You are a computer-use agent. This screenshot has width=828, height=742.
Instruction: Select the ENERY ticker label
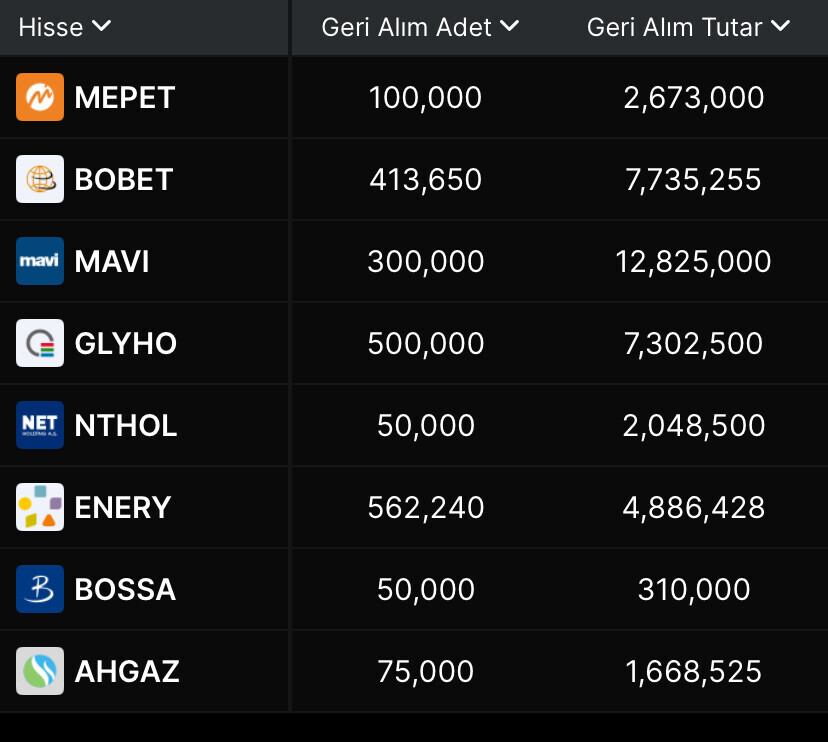tap(123, 507)
